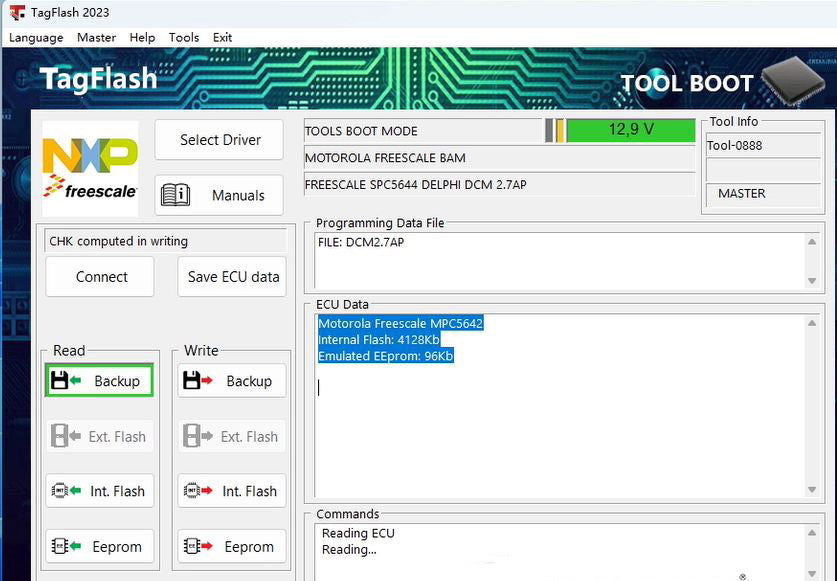Click the MOTOROLA FREESCALE BAM field

[x=499, y=158]
